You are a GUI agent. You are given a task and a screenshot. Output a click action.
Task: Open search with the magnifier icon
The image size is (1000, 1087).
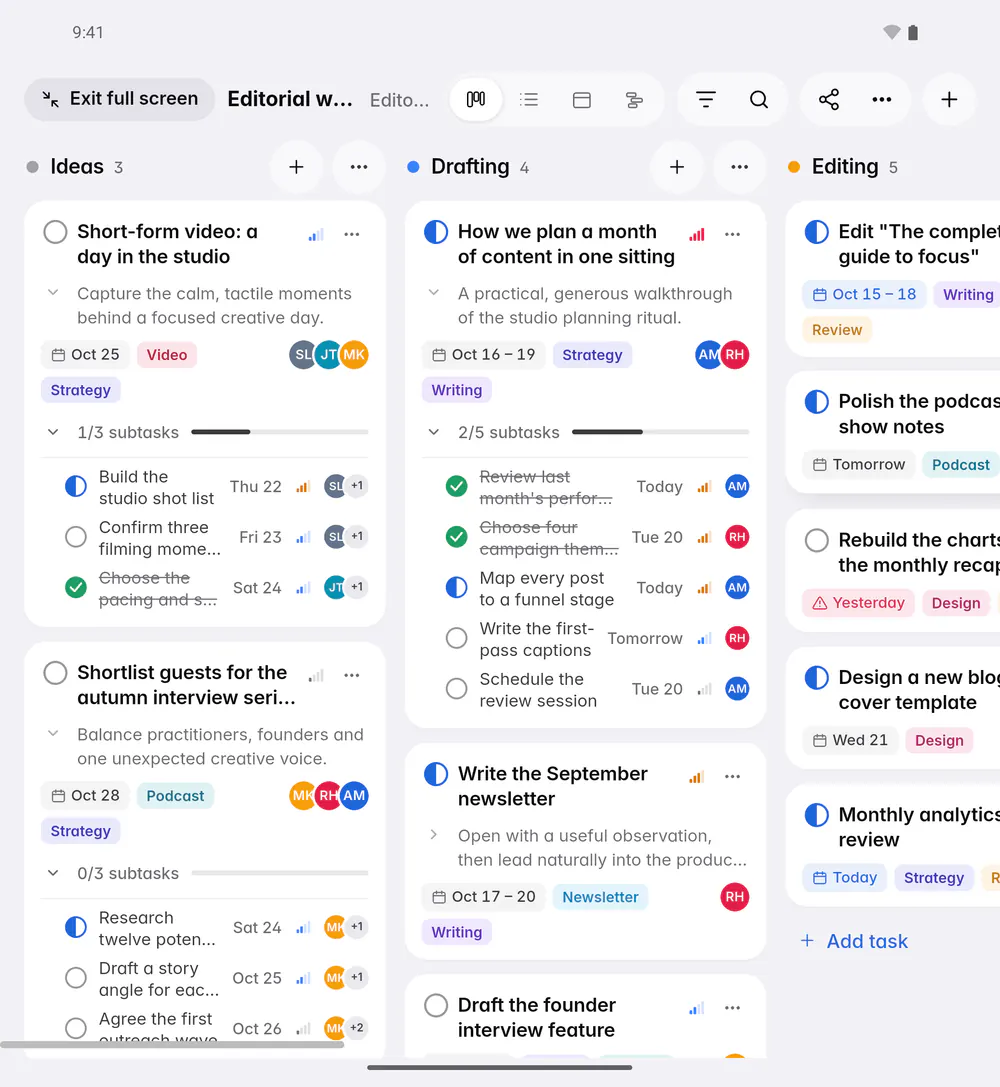click(759, 100)
